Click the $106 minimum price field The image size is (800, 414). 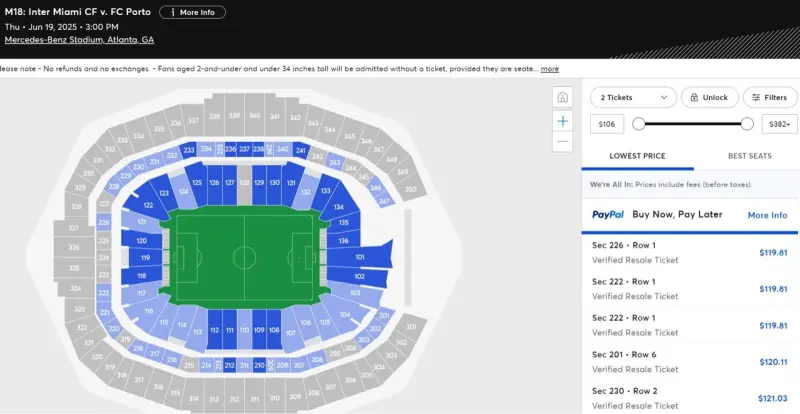click(x=607, y=124)
